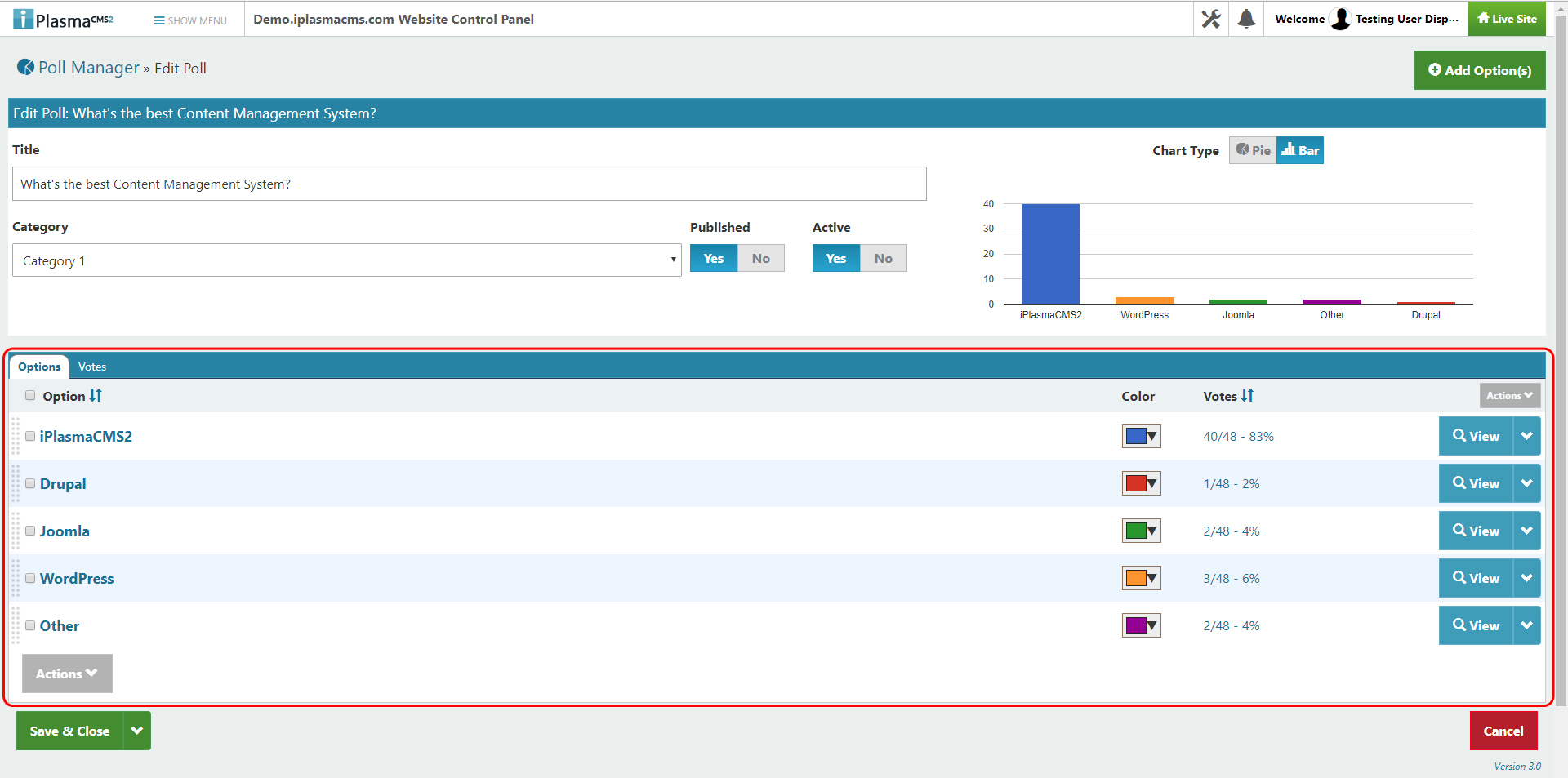1568x778 pixels.
Task: Set Published to Yes
Action: tap(714, 258)
